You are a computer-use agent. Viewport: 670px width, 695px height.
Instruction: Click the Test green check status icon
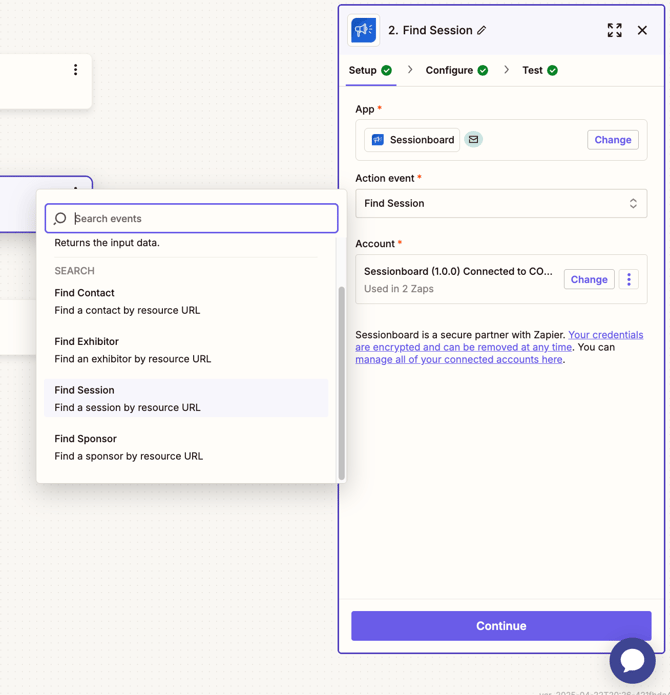click(552, 70)
